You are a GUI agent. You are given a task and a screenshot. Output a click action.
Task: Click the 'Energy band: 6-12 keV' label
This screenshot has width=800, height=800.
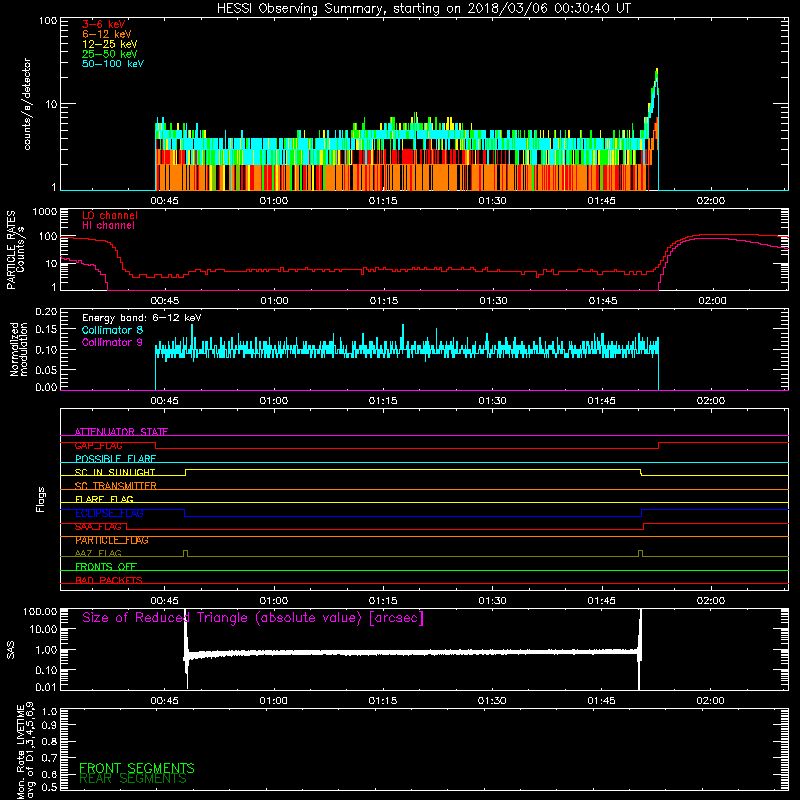[x=142, y=318]
